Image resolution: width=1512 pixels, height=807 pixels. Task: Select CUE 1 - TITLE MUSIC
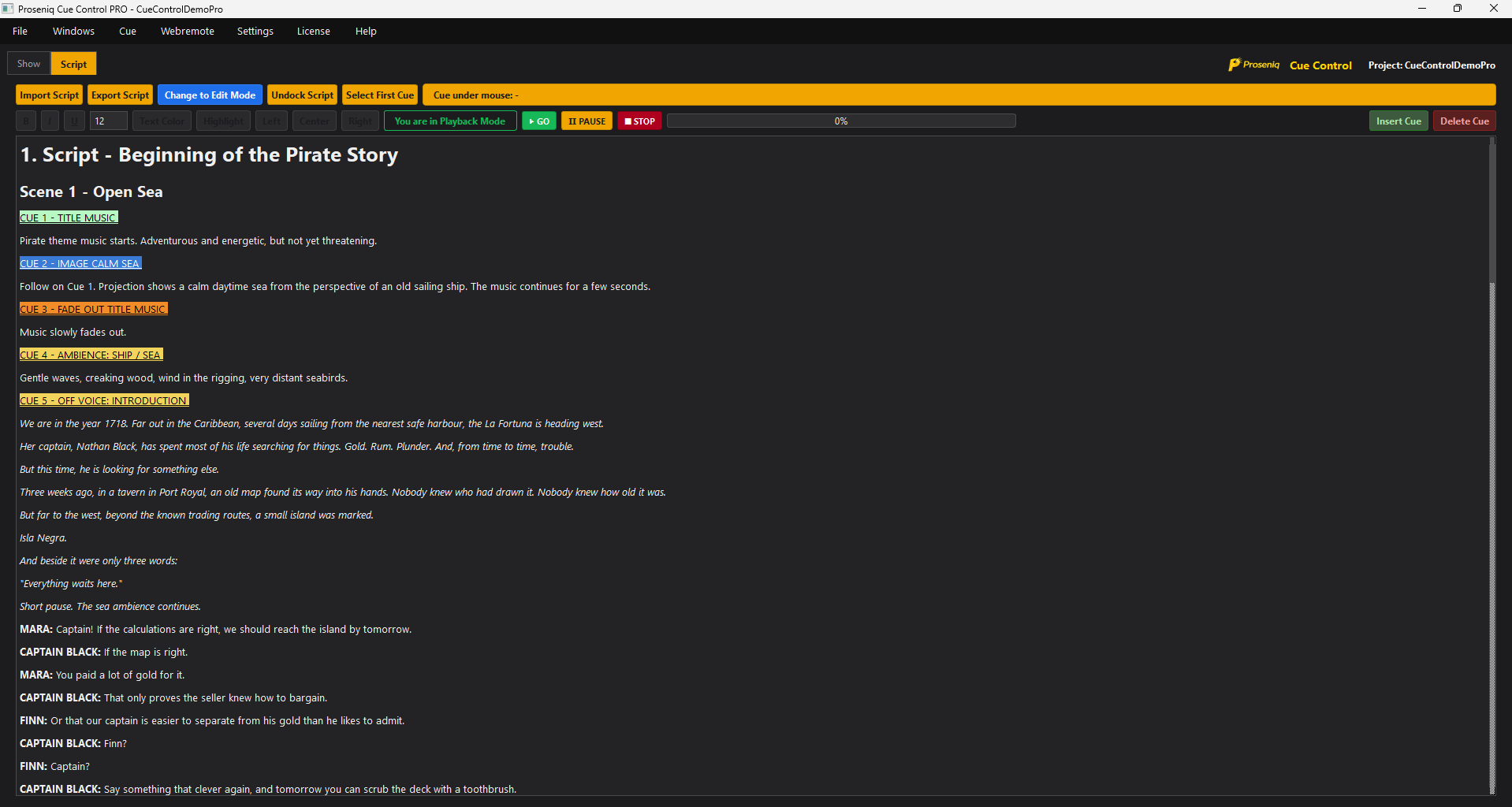(69, 218)
